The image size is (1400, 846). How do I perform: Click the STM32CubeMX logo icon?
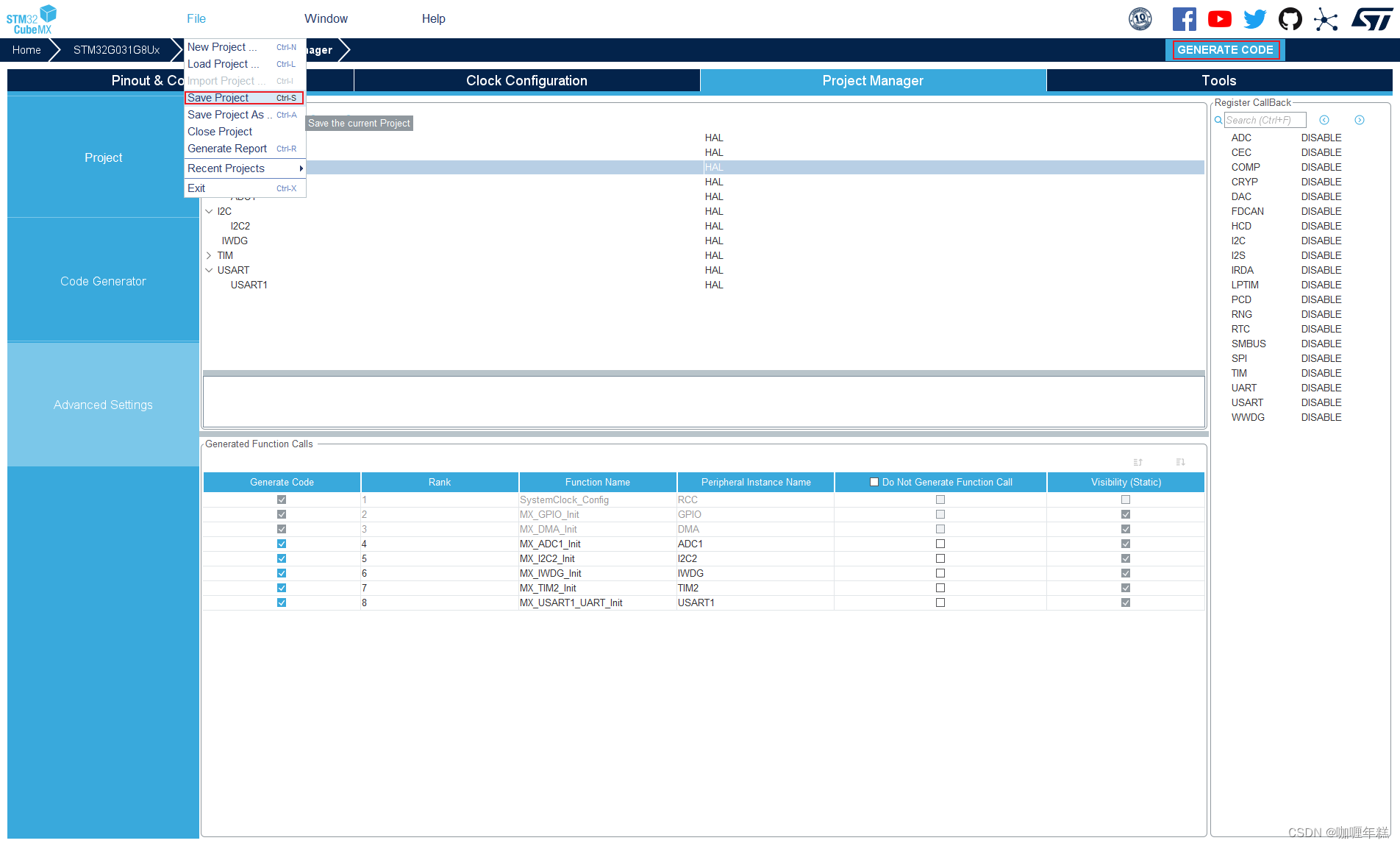pos(32,19)
